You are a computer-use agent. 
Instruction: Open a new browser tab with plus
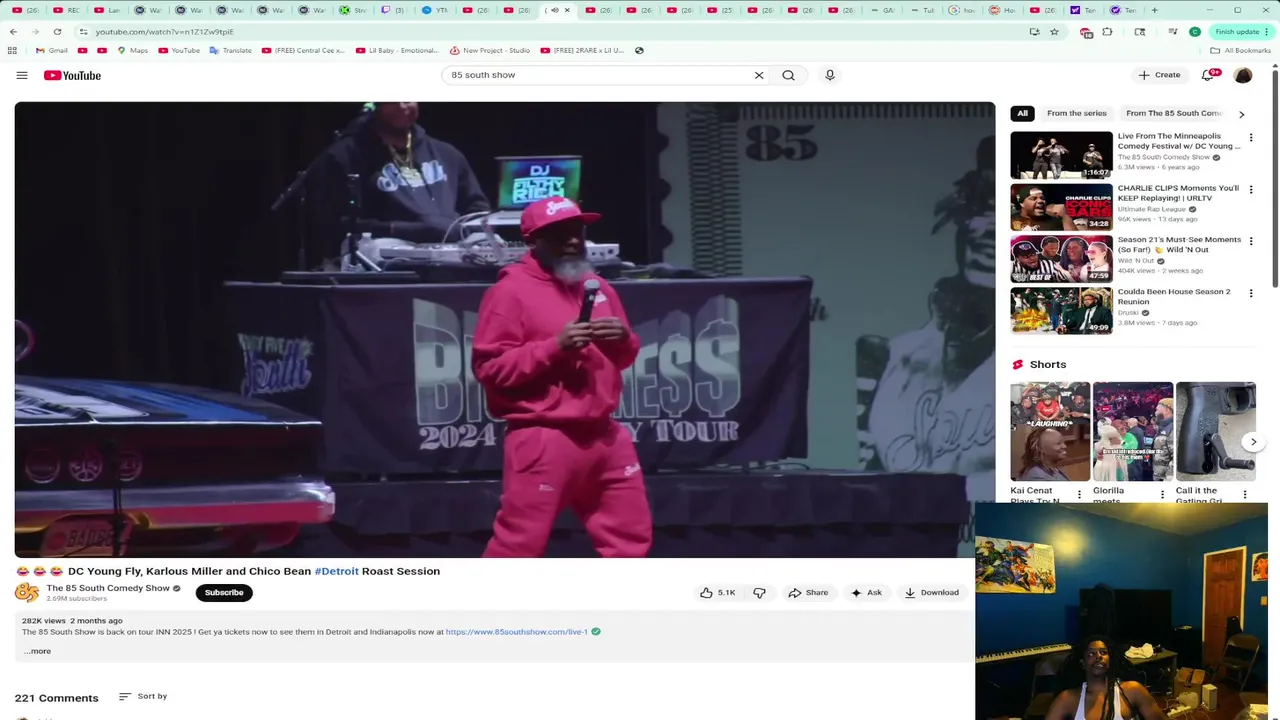[1155, 10]
